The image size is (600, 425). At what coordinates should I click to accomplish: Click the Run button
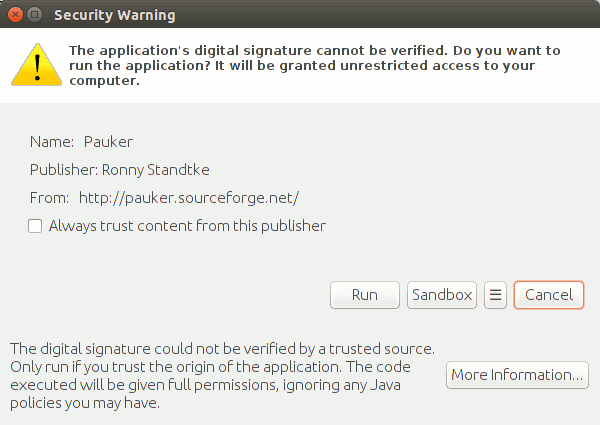coord(364,295)
